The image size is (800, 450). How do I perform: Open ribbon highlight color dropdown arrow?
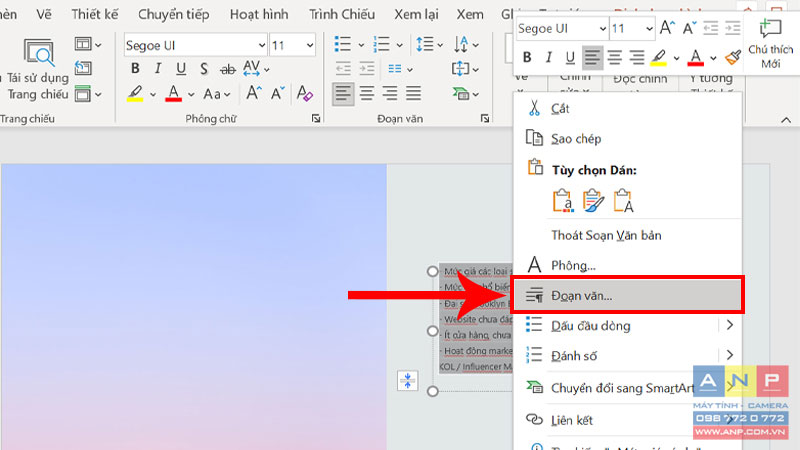(153, 94)
